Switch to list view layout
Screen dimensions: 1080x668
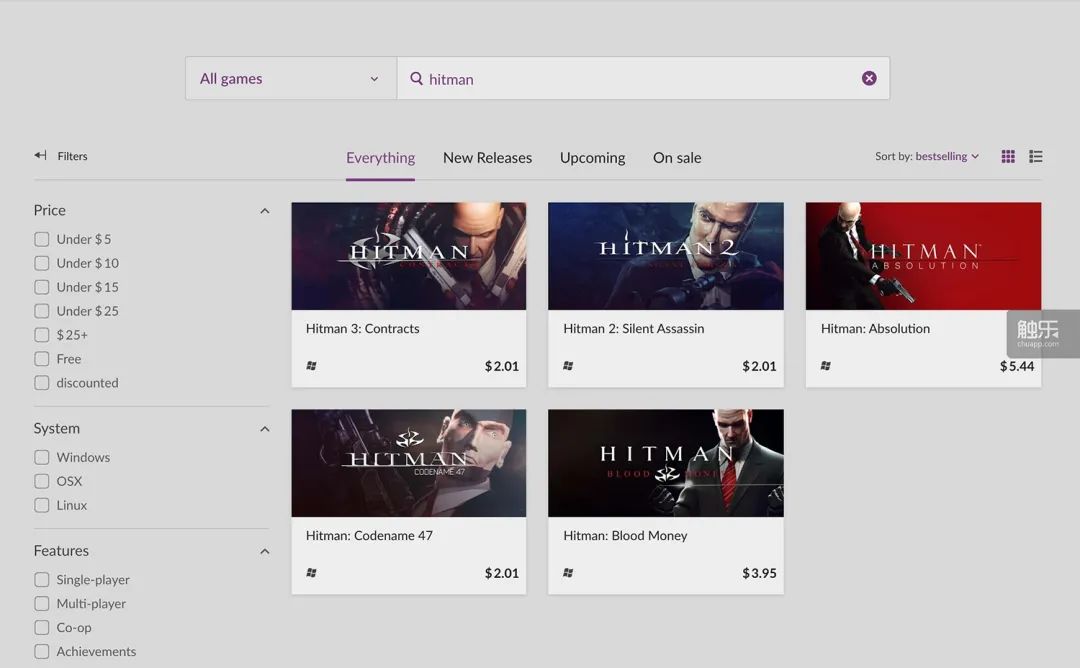tap(1036, 156)
